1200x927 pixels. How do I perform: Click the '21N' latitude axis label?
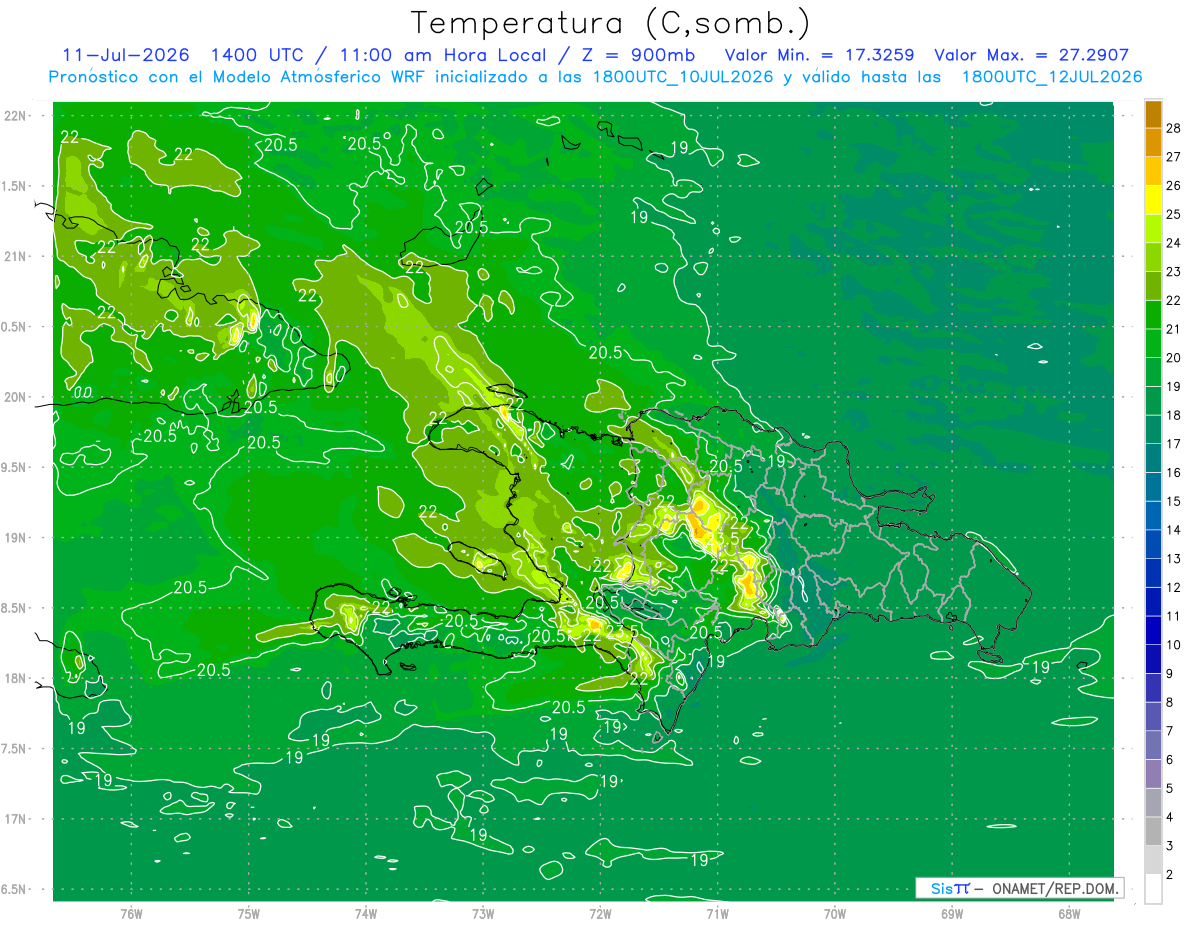coord(16,257)
